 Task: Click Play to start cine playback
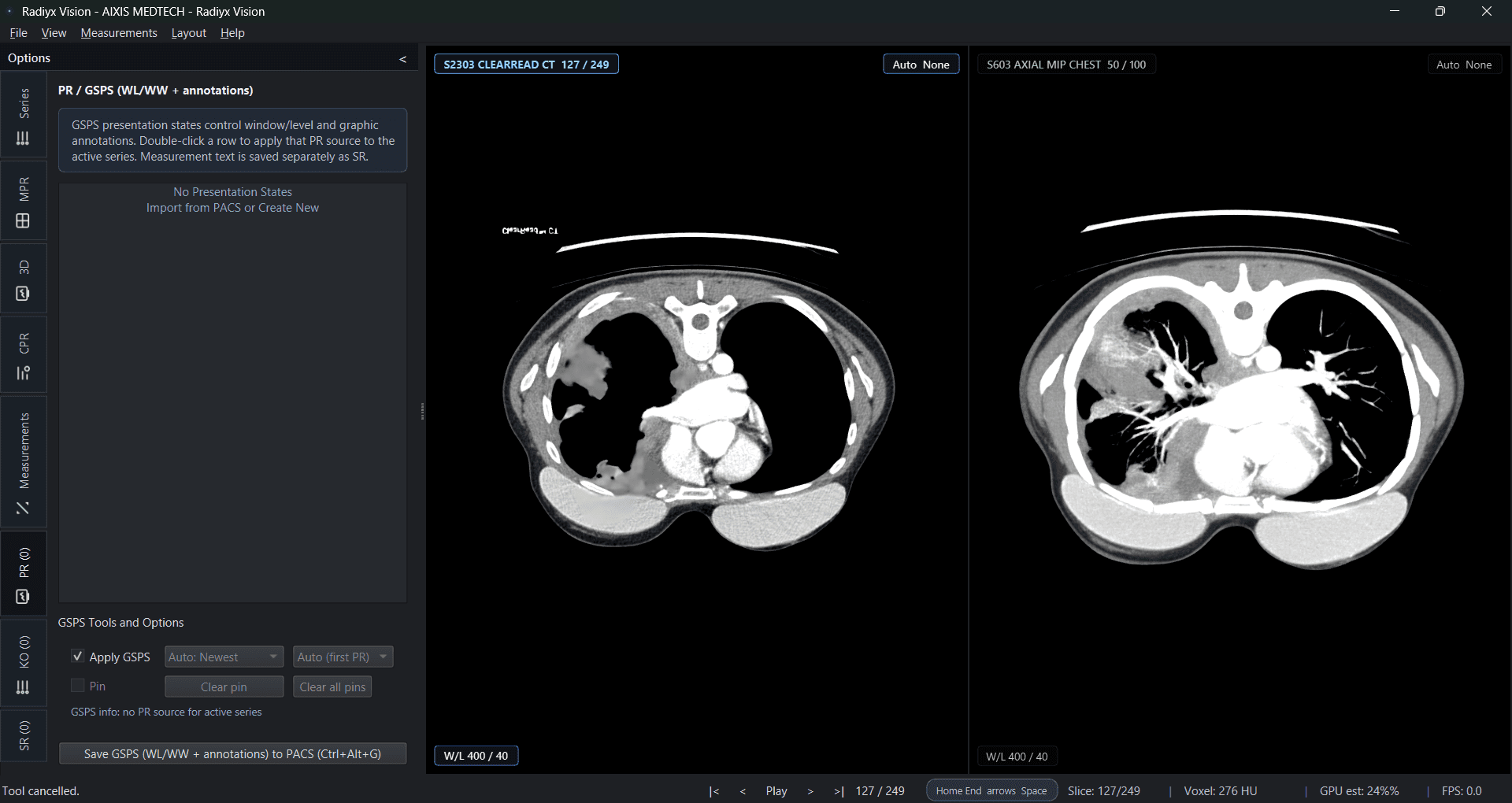(776, 791)
